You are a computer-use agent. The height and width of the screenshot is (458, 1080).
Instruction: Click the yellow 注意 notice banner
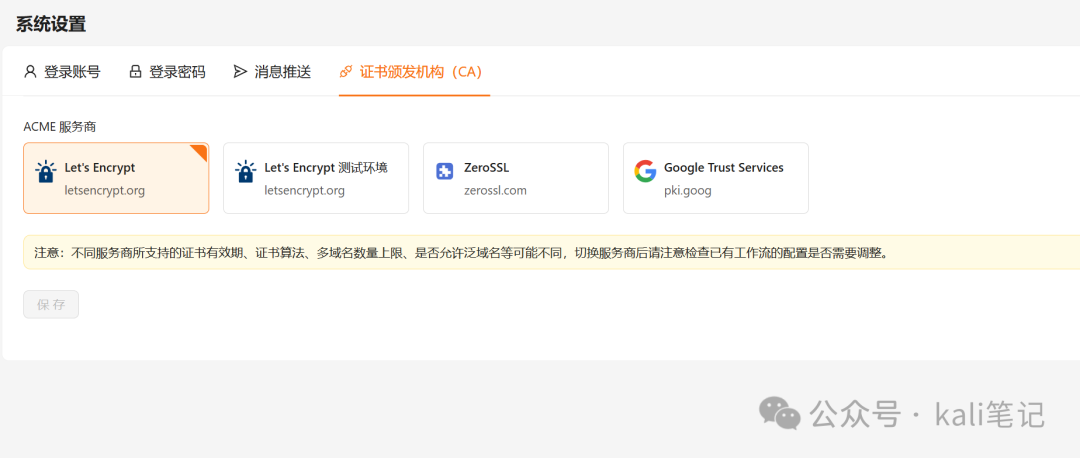(x=552, y=252)
